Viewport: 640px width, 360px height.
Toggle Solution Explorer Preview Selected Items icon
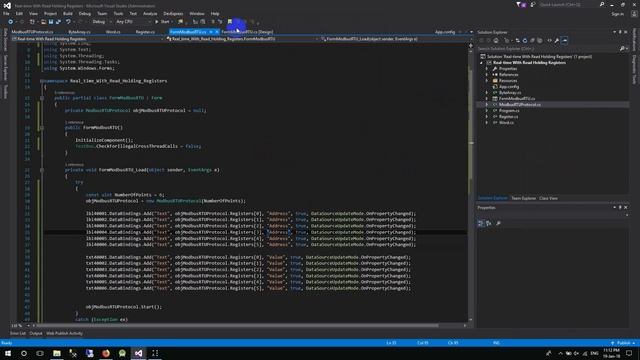565,40
